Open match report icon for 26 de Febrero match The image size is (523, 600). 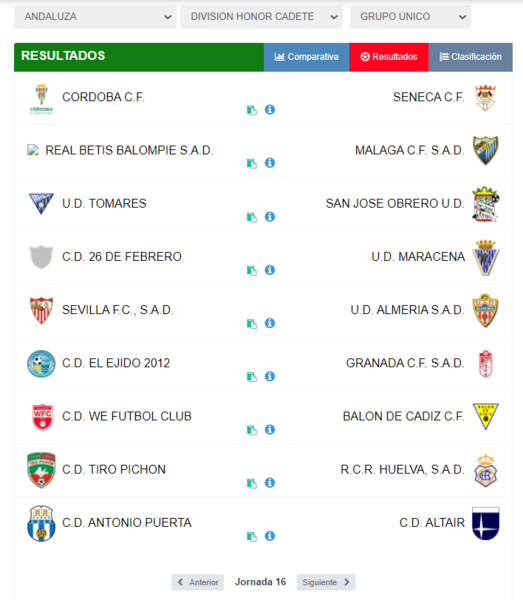point(252,270)
